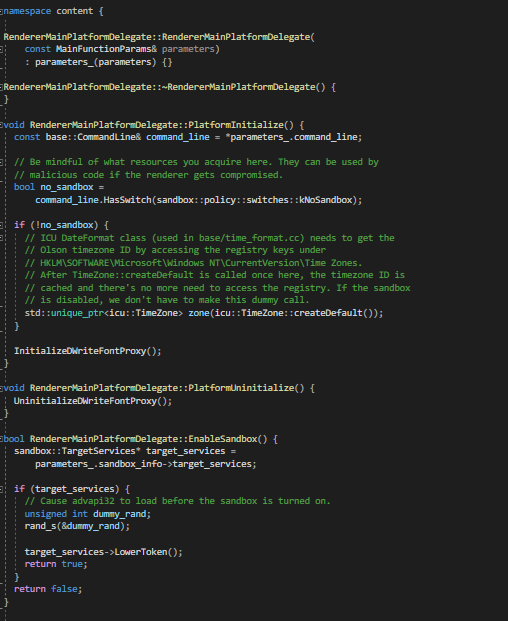508x621 pixels.
Task: Collapse fold marker at 'ICU DateFormat' comment
Action: click(x=1, y=238)
